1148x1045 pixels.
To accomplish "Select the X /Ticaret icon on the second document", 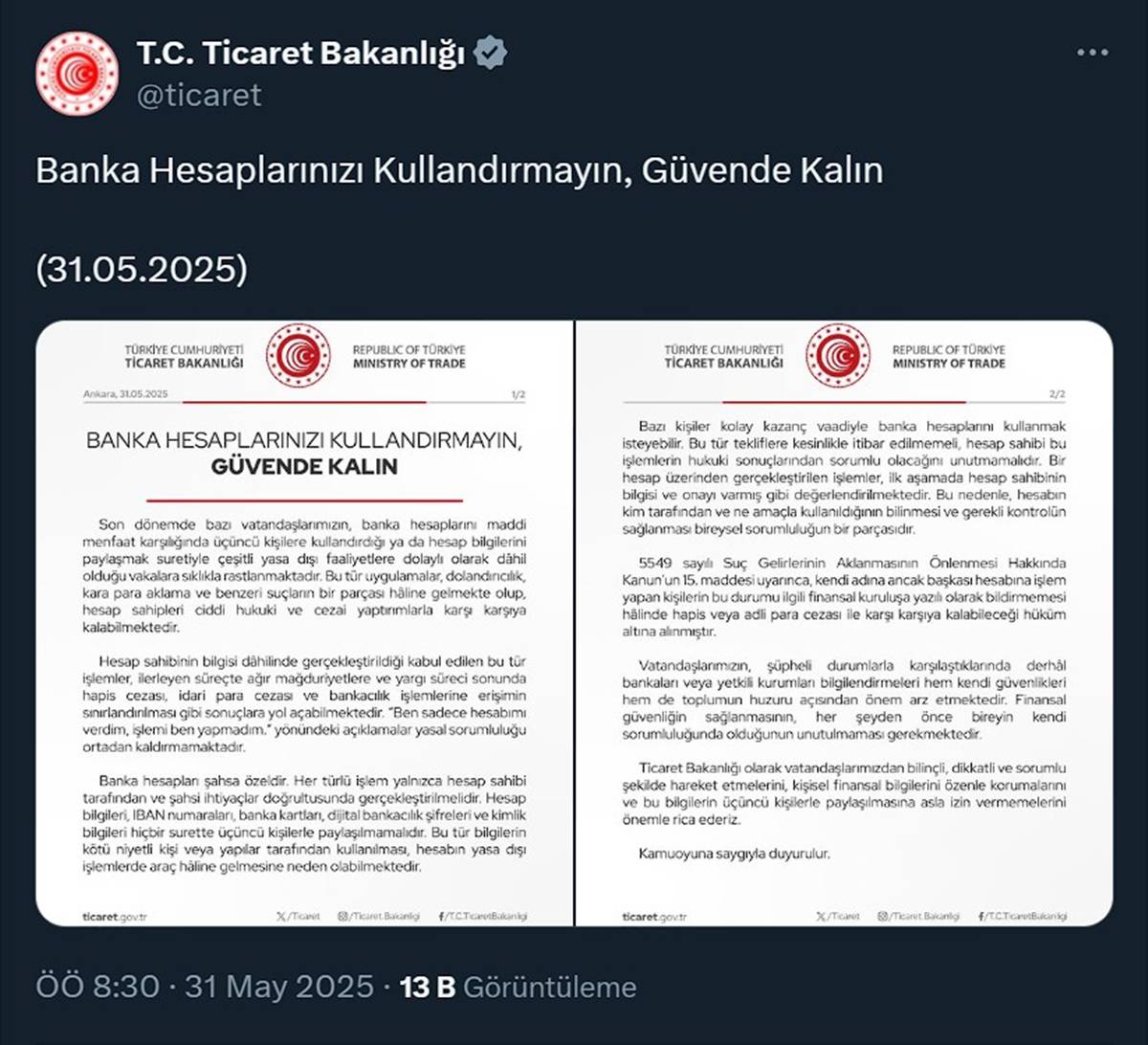I will 820,916.
